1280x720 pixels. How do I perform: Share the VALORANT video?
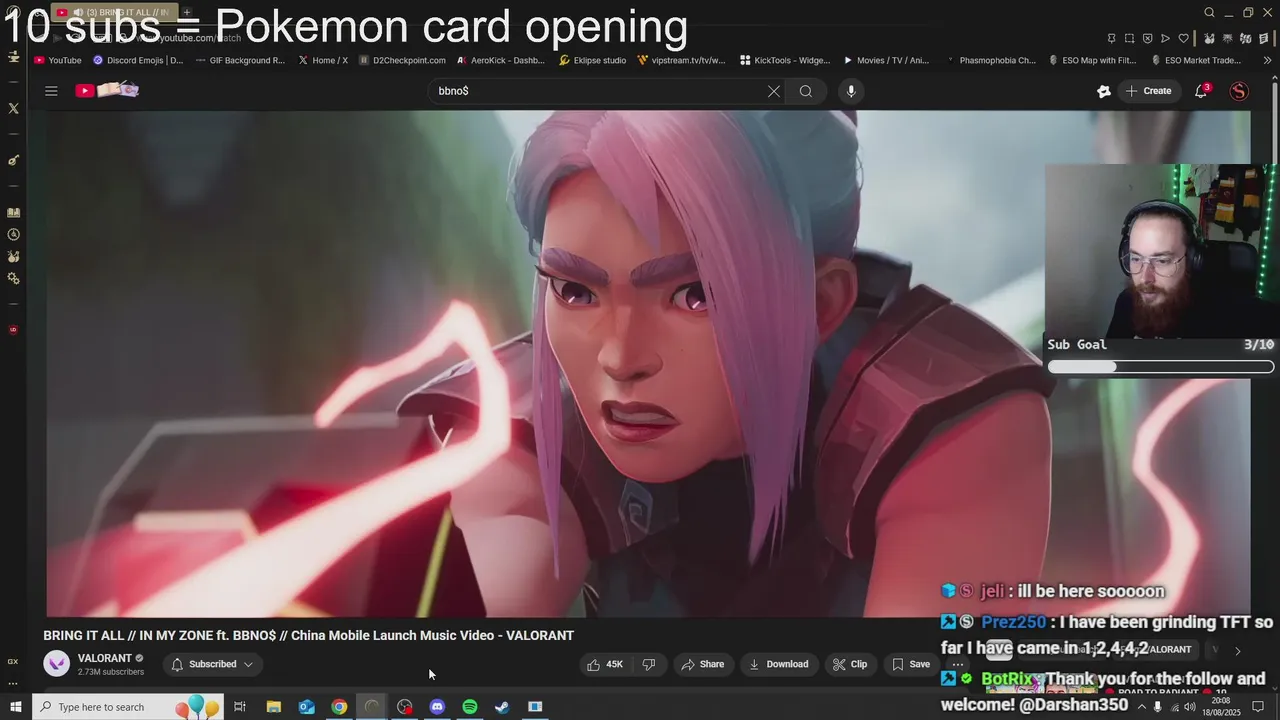(702, 664)
